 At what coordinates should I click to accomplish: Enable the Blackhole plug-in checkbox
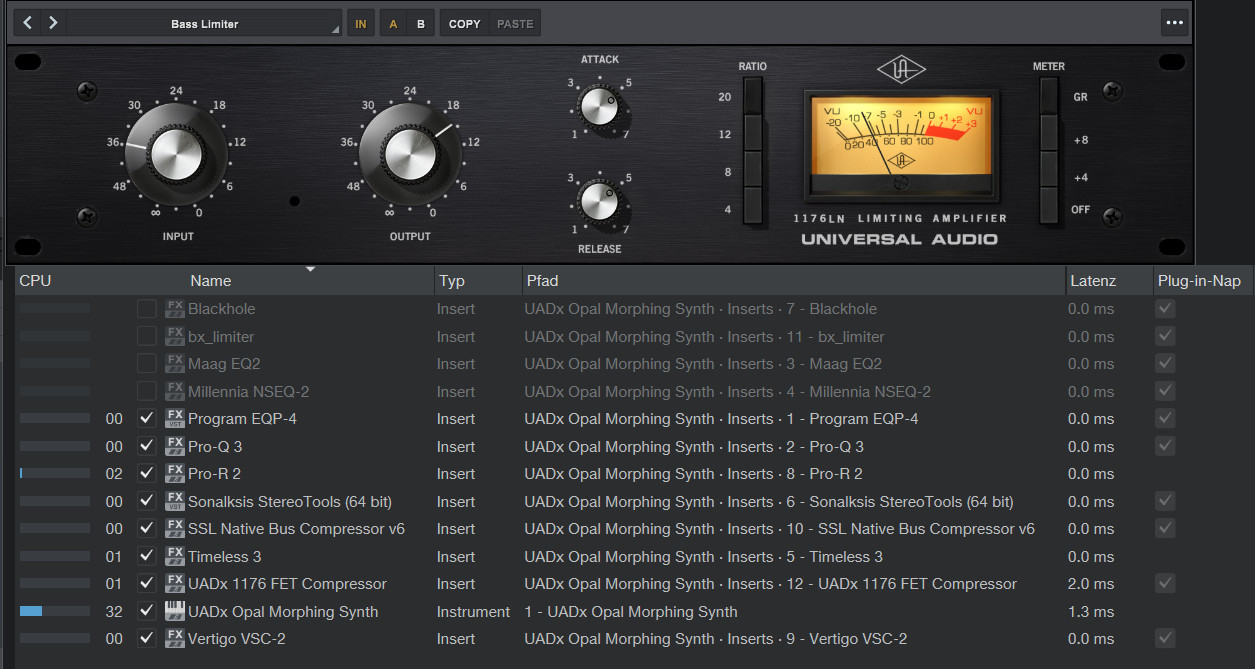click(x=147, y=309)
